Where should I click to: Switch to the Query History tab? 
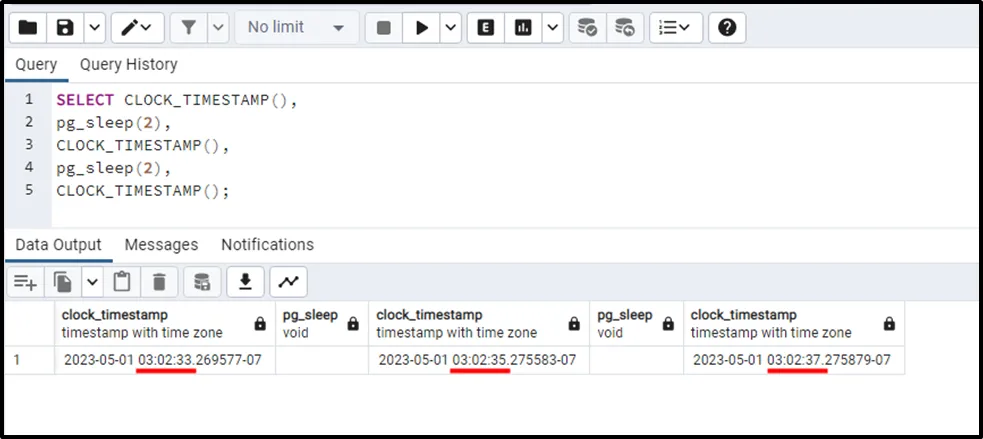(128, 65)
